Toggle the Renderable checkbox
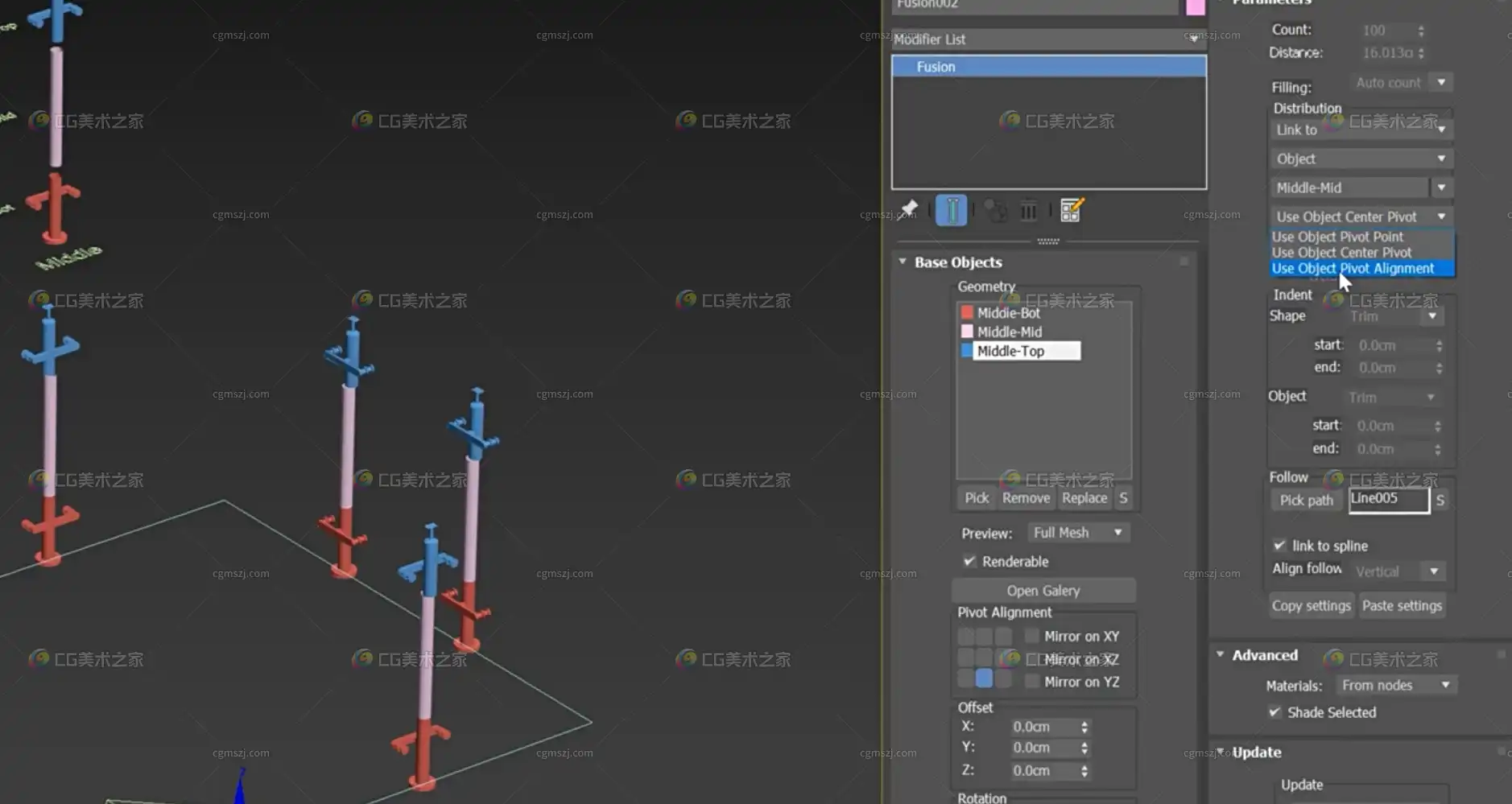Screen dimensions: 1512x804 click(969, 561)
